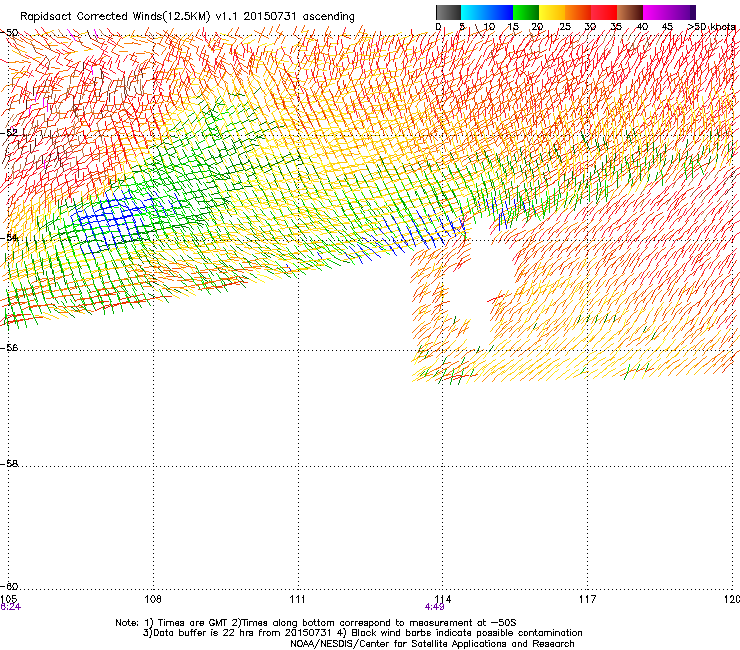Click the legend label '35'
Screen dimensions: 740x650
point(616,26)
